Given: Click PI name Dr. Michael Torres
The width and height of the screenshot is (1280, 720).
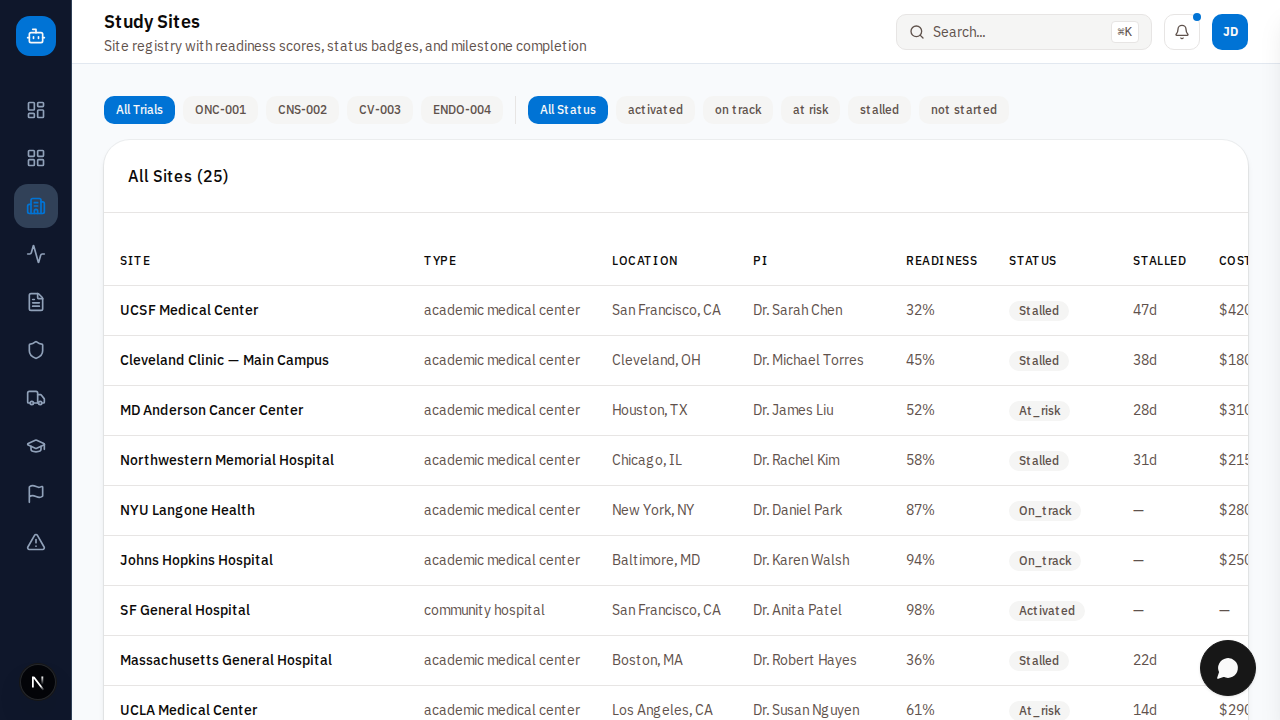Looking at the screenshot, I should (808, 360).
